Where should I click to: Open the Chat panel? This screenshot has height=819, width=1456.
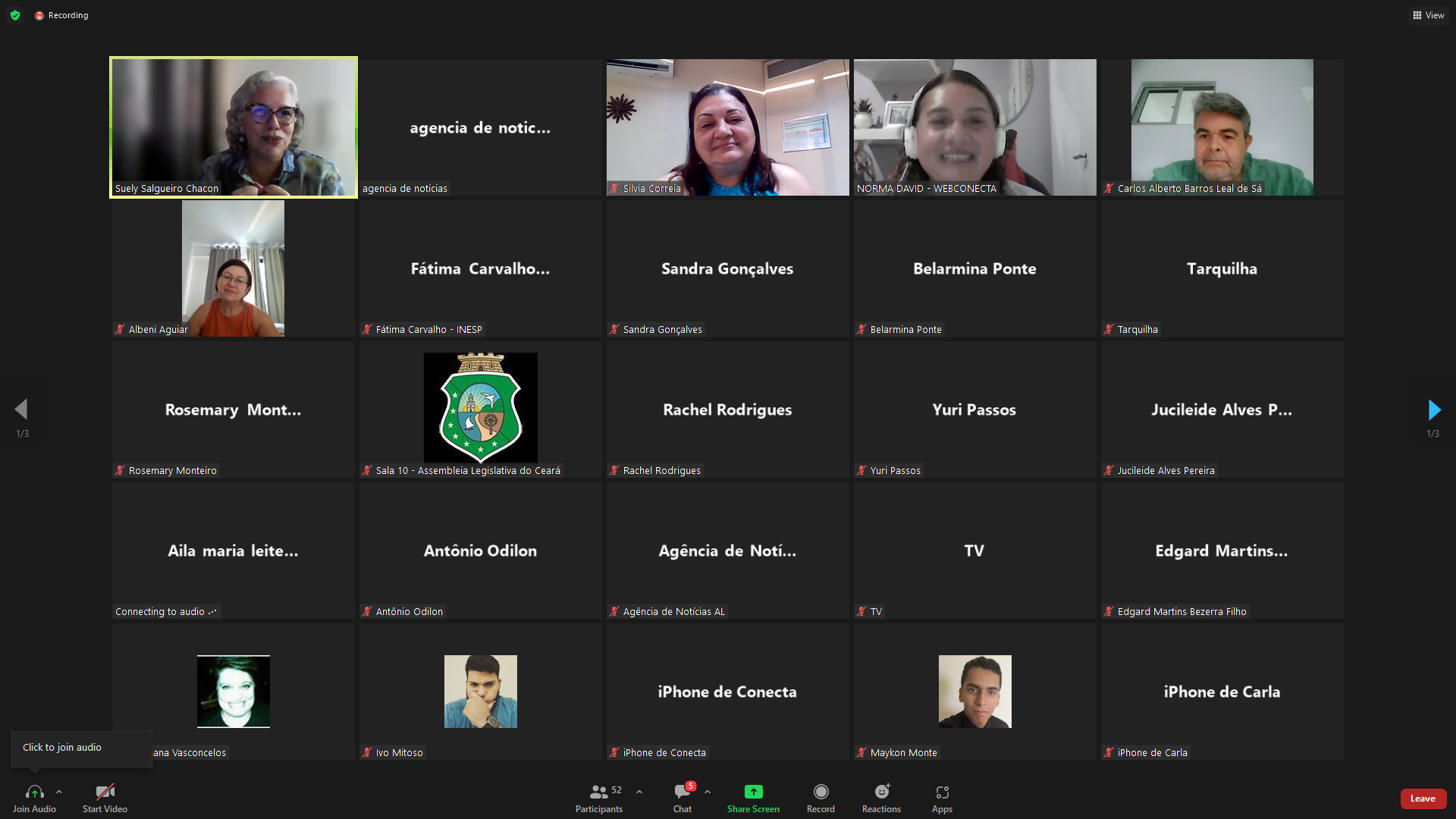682,792
